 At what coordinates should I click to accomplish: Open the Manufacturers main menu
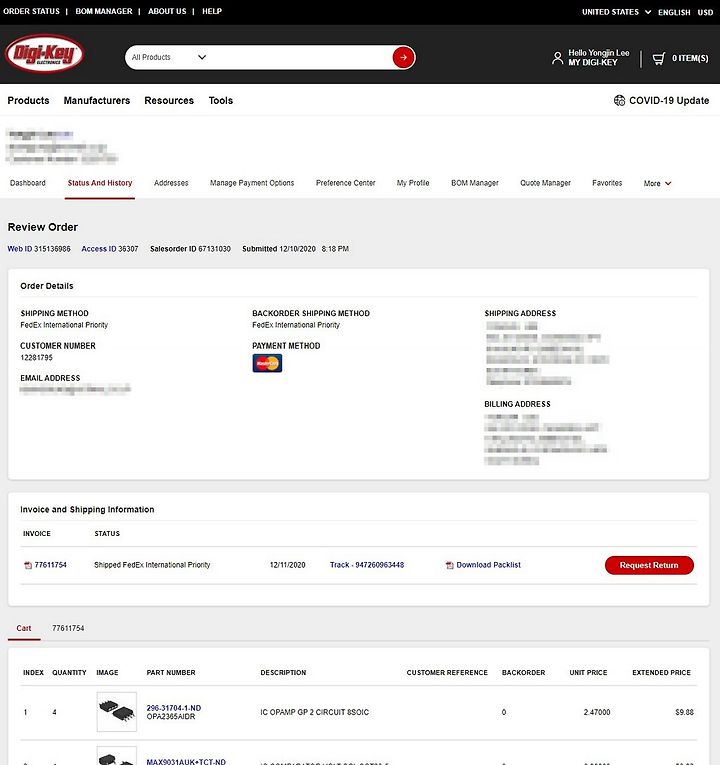(97, 101)
